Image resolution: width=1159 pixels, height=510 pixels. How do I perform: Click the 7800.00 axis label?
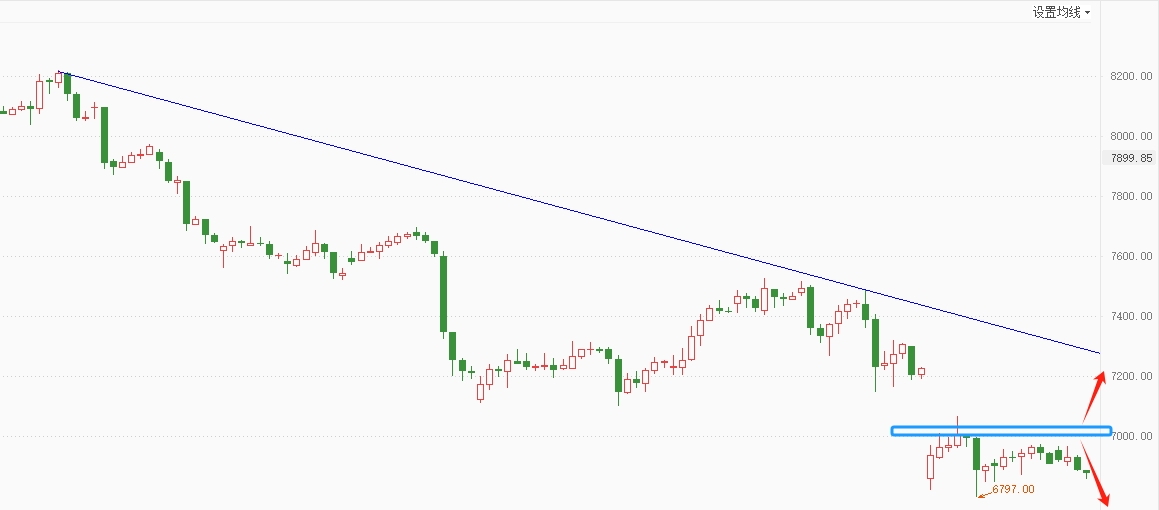point(1131,196)
